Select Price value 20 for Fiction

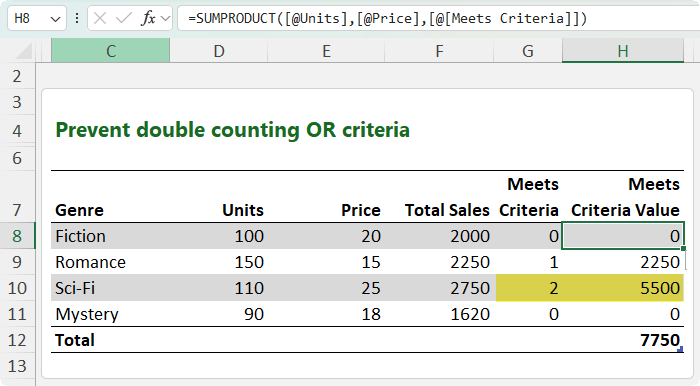click(x=326, y=236)
